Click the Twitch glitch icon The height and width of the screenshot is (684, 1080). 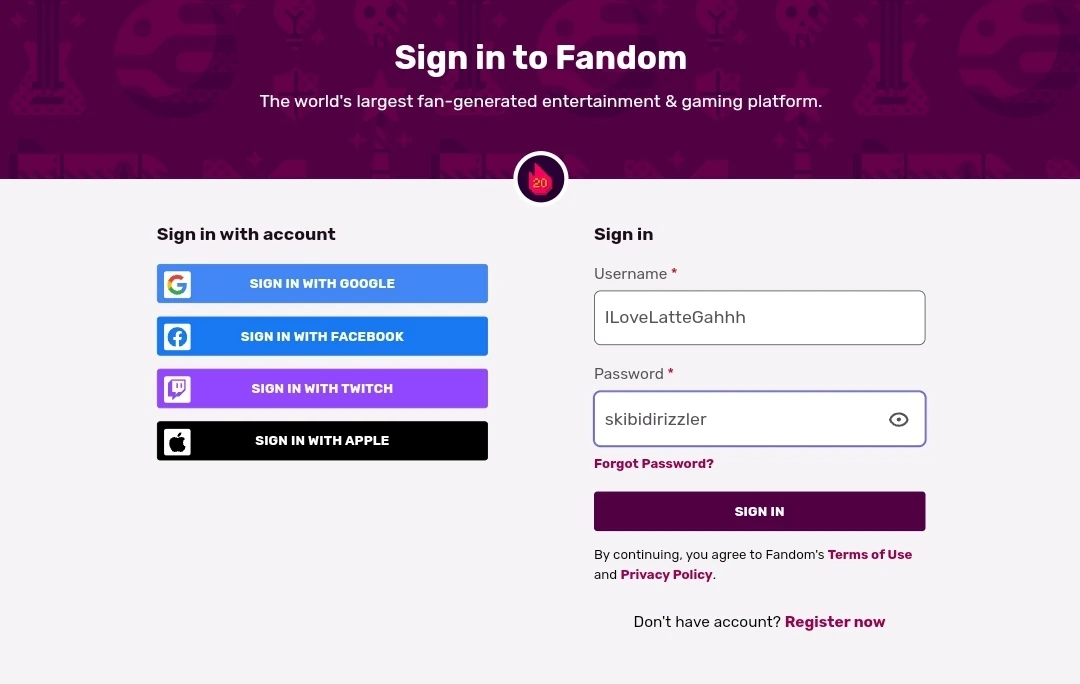click(176, 388)
